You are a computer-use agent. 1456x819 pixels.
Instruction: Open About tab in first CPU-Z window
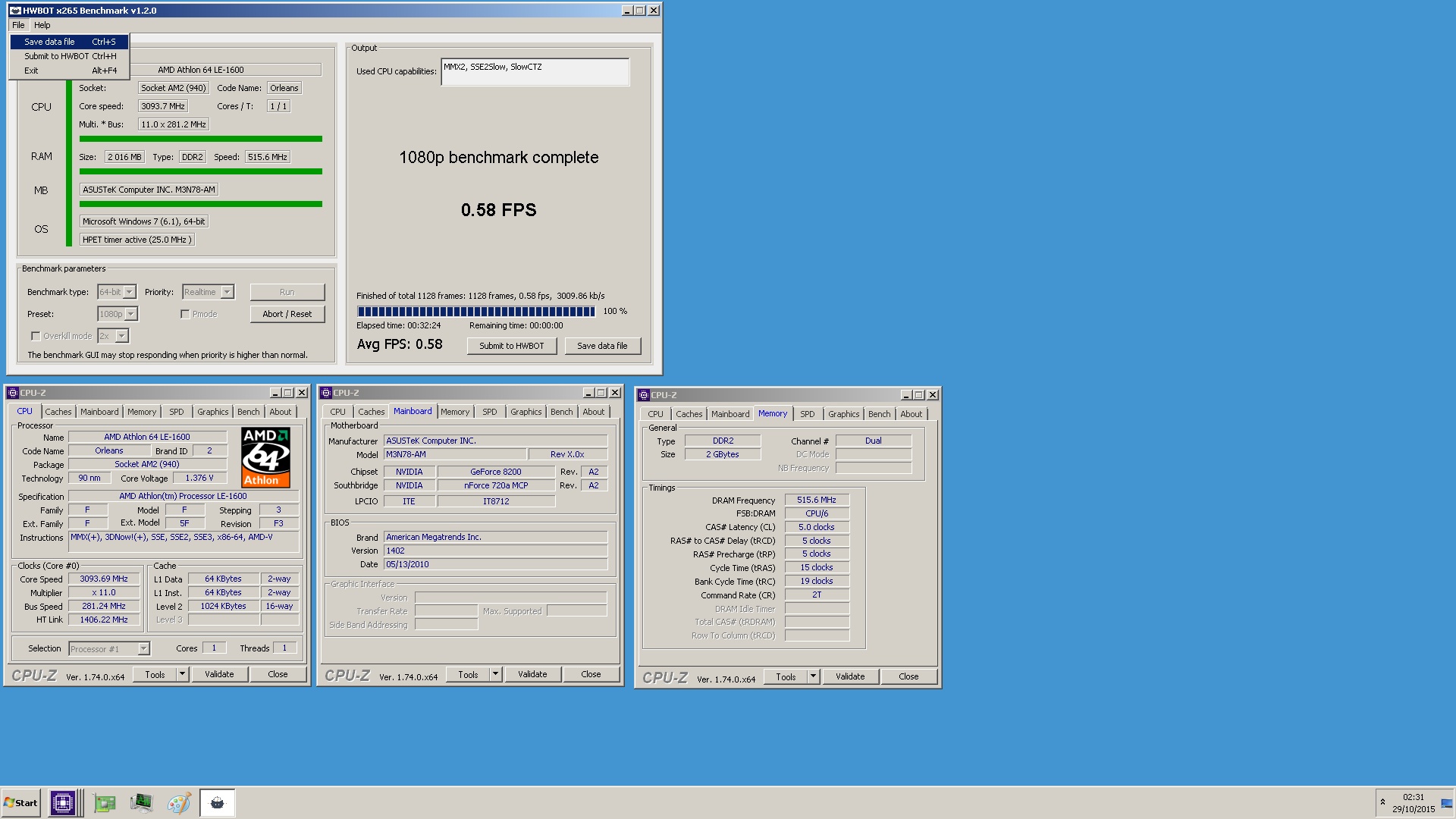(281, 412)
